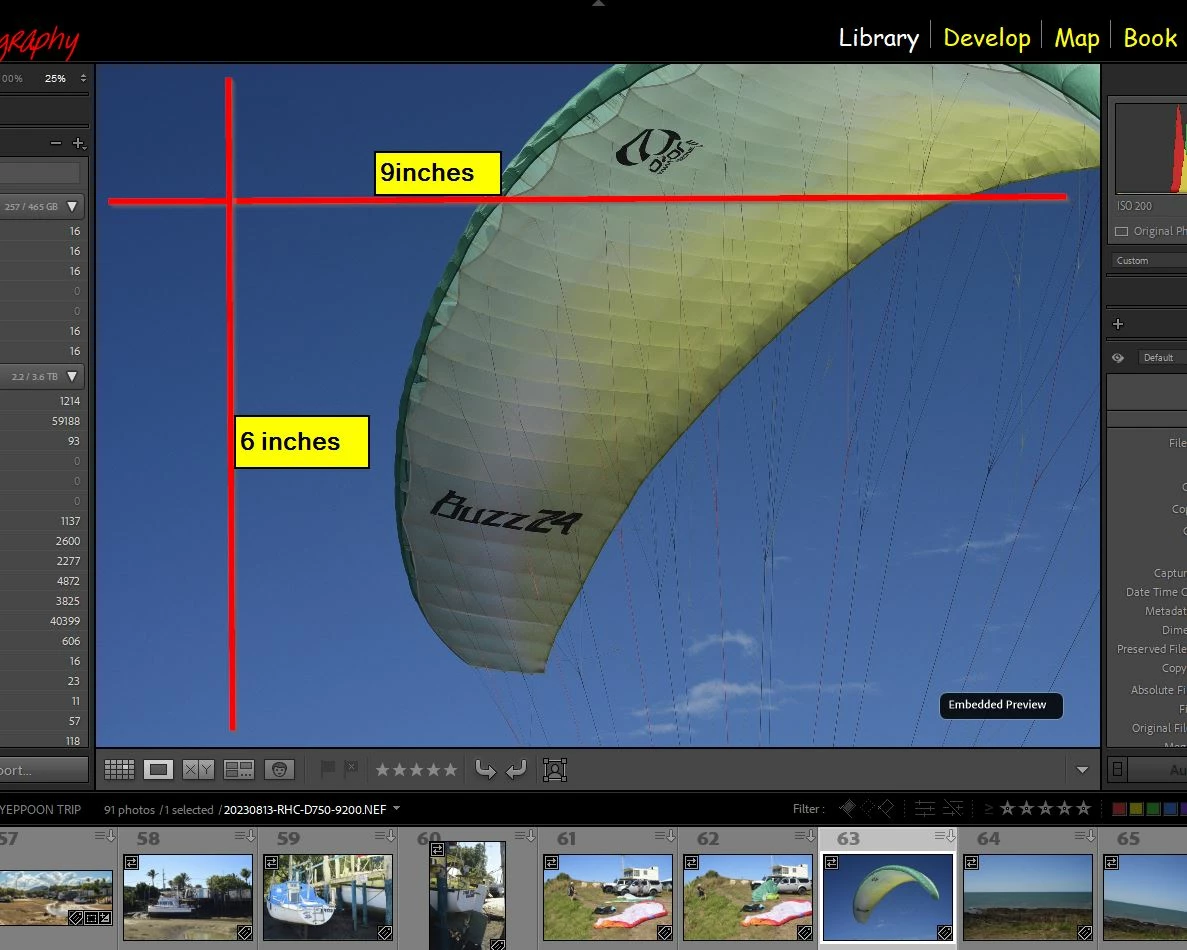
Task: Open the Library module
Action: point(878,38)
